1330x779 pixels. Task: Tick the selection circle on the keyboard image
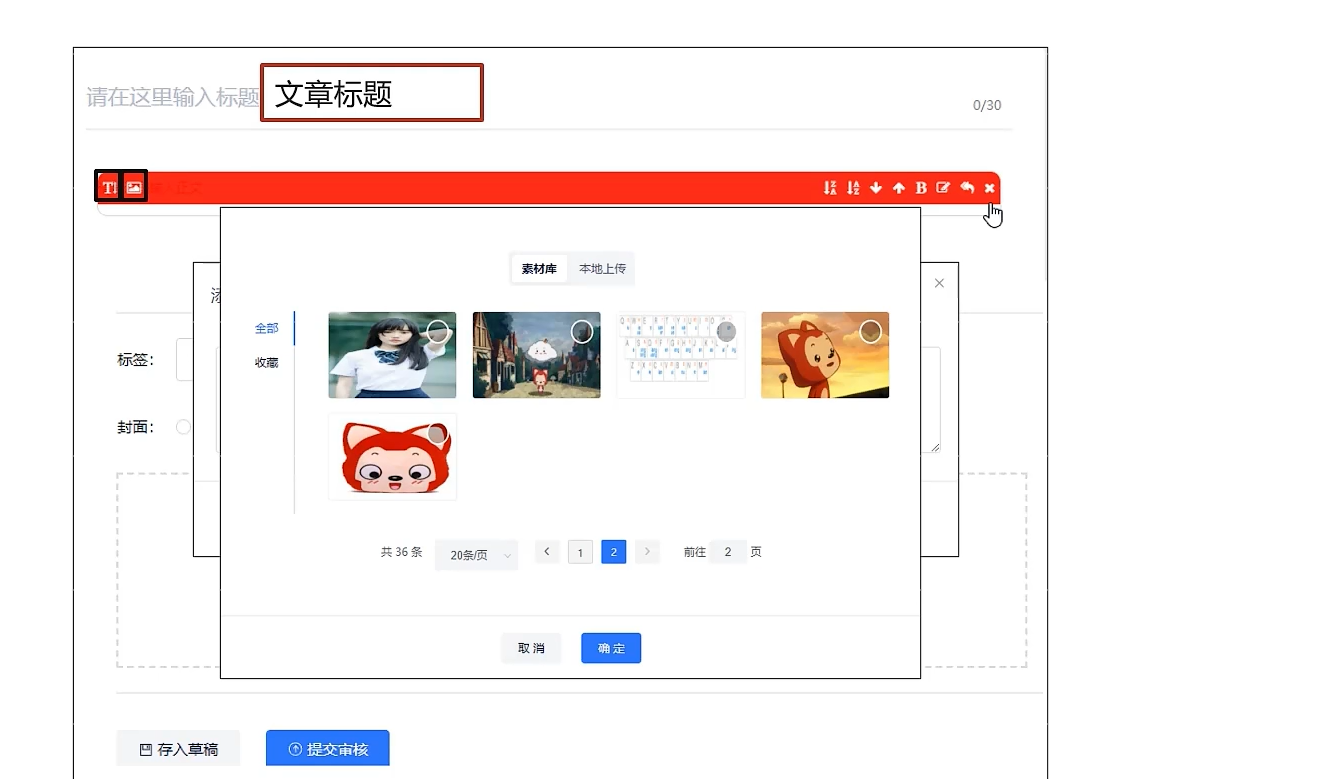pos(726,332)
